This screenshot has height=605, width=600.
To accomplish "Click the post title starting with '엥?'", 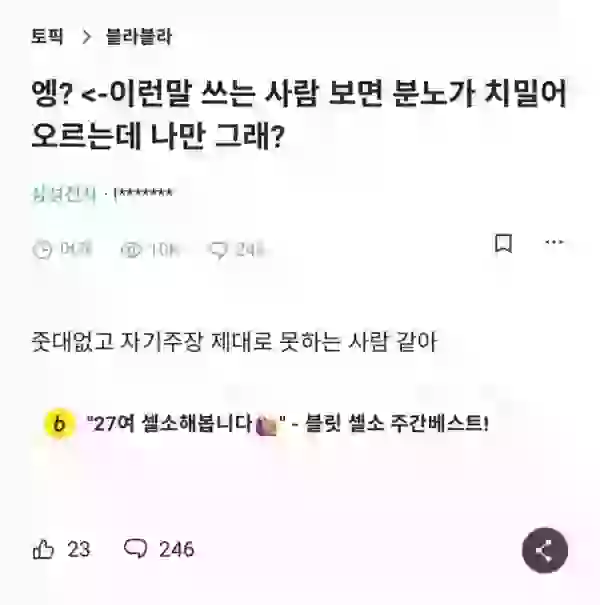I will coord(299,114).
